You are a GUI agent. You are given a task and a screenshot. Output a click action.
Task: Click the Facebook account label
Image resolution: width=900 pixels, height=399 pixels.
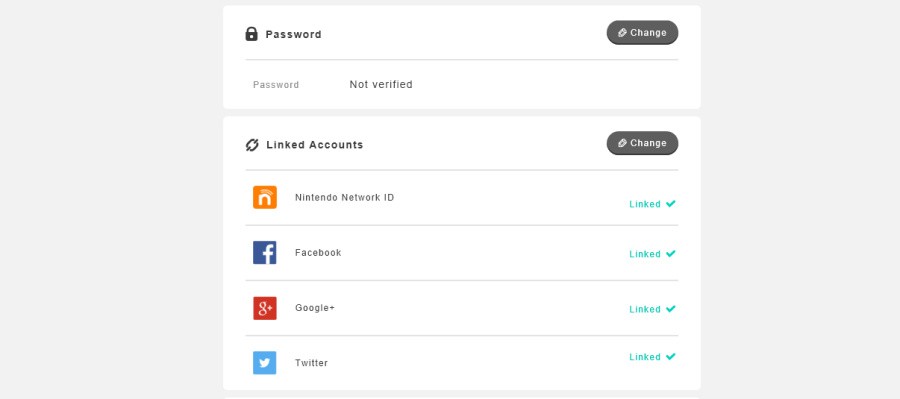(x=318, y=253)
